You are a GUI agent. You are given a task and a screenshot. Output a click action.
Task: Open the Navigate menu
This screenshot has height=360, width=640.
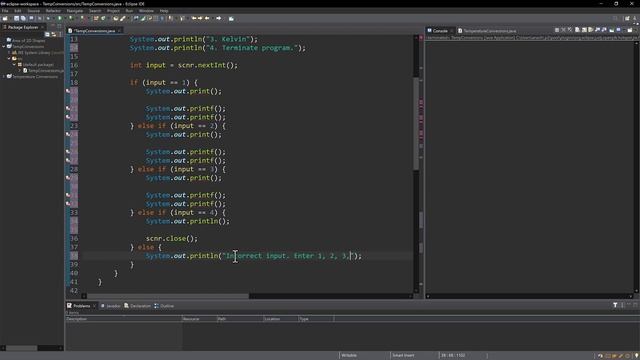[x=75, y=11]
